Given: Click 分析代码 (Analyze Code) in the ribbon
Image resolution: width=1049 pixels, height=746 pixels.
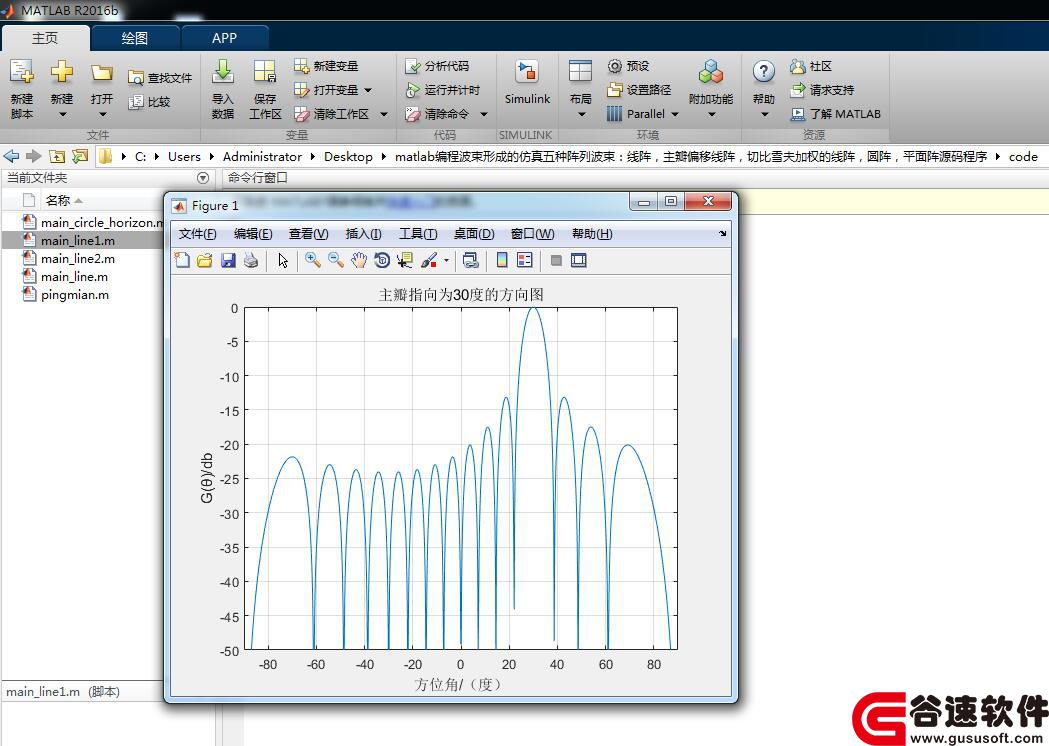Looking at the screenshot, I should (x=437, y=66).
